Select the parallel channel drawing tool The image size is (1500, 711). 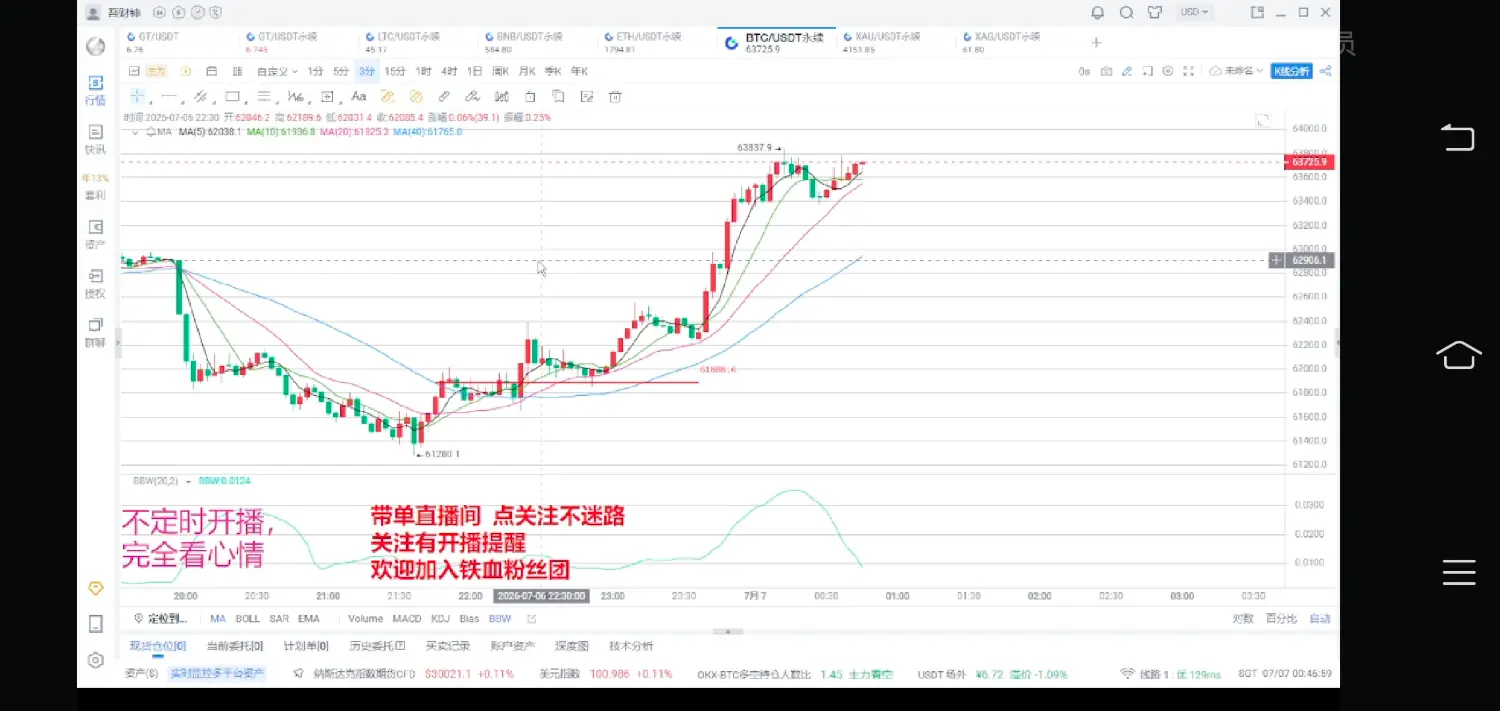(200, 97)
